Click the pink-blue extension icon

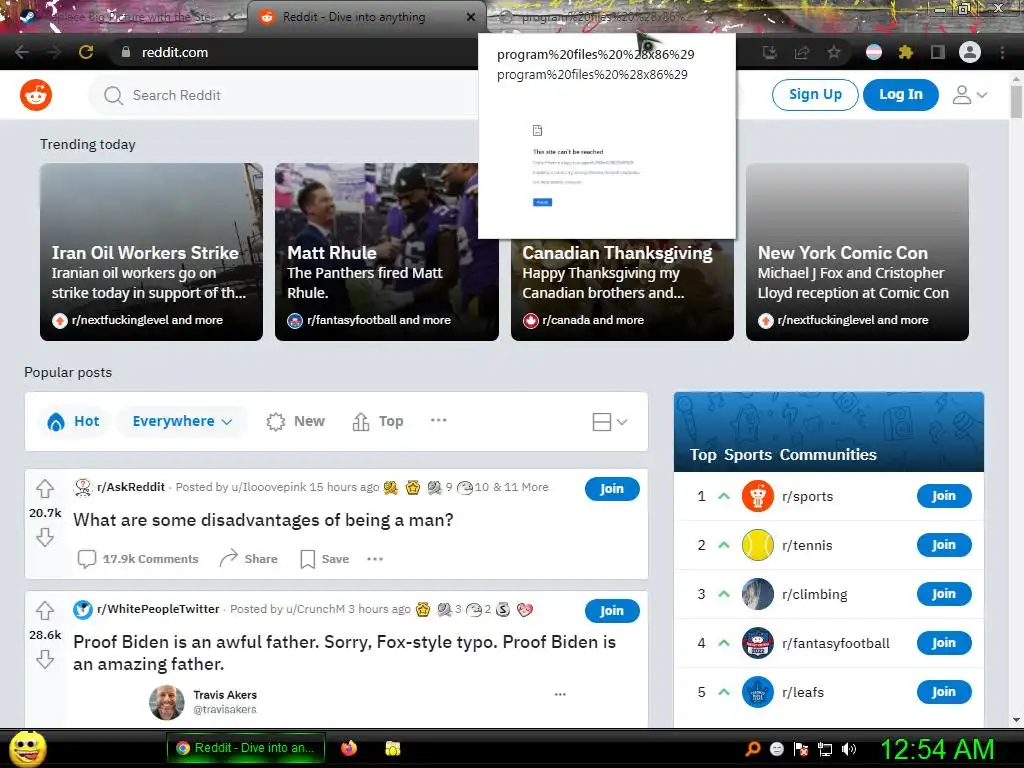tap(873, 52)
